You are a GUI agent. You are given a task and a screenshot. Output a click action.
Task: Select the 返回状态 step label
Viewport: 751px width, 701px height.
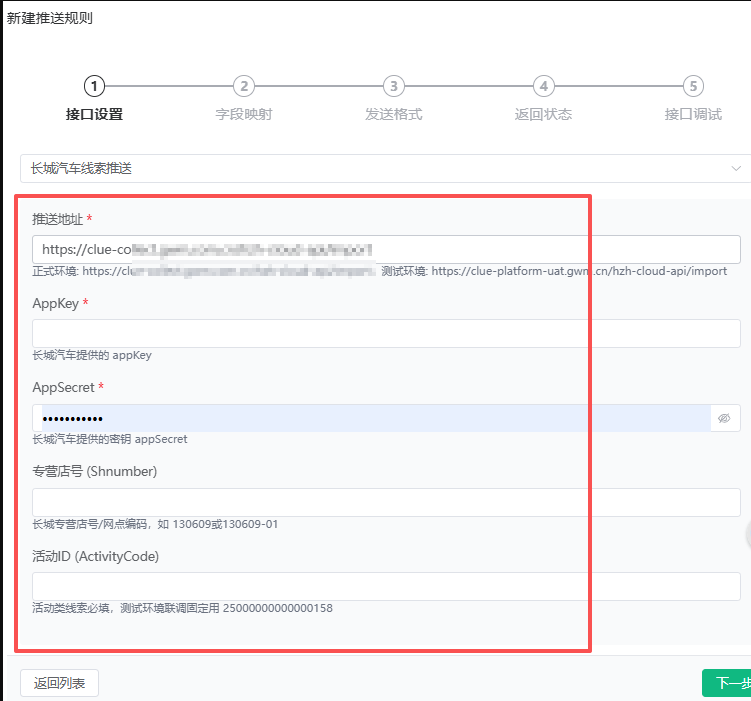[x=544, y=114]
